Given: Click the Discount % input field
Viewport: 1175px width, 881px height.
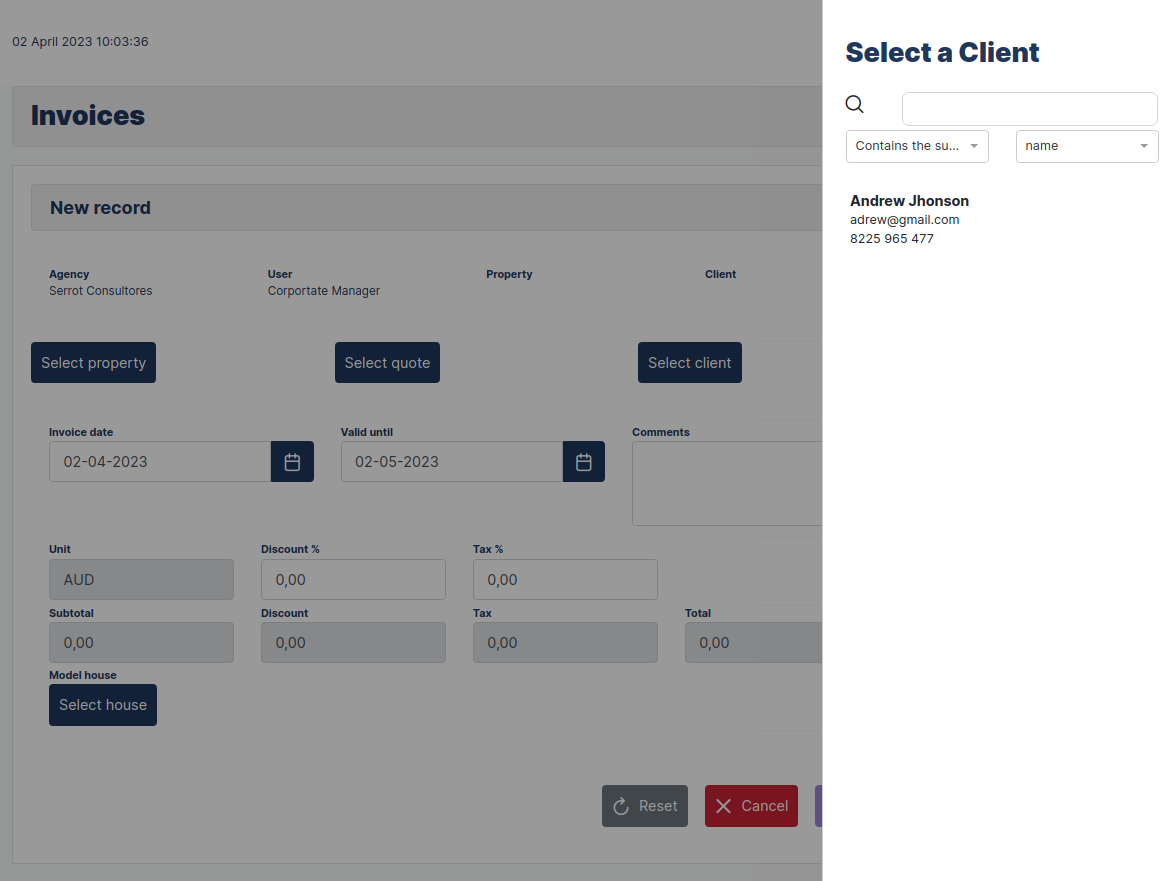Looking at the screenshot, I should pyautogui.click(x=353, y=579).
